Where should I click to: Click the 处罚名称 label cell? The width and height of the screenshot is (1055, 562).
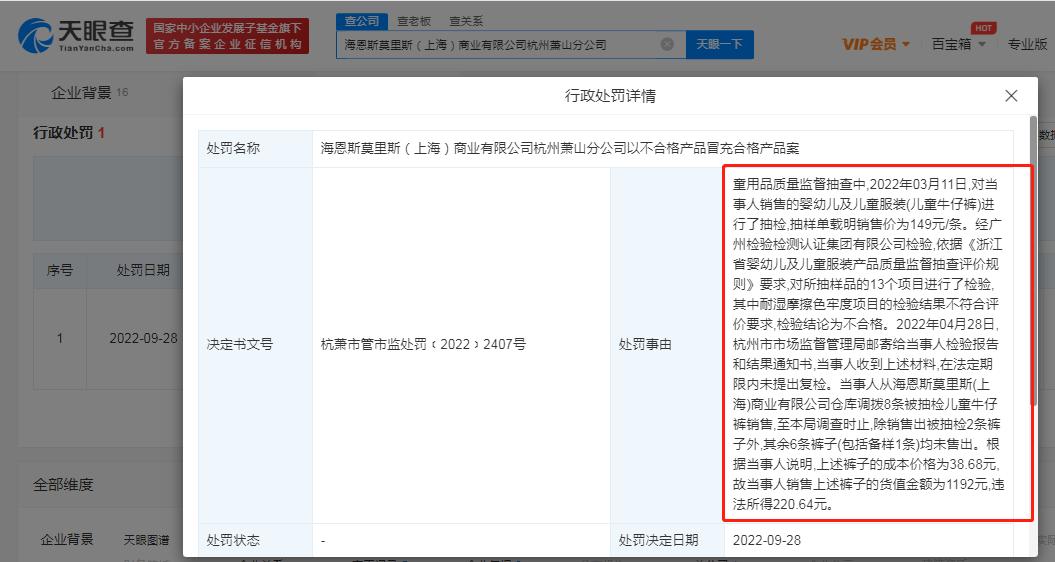pyautogui.click(x=255, y=149)
